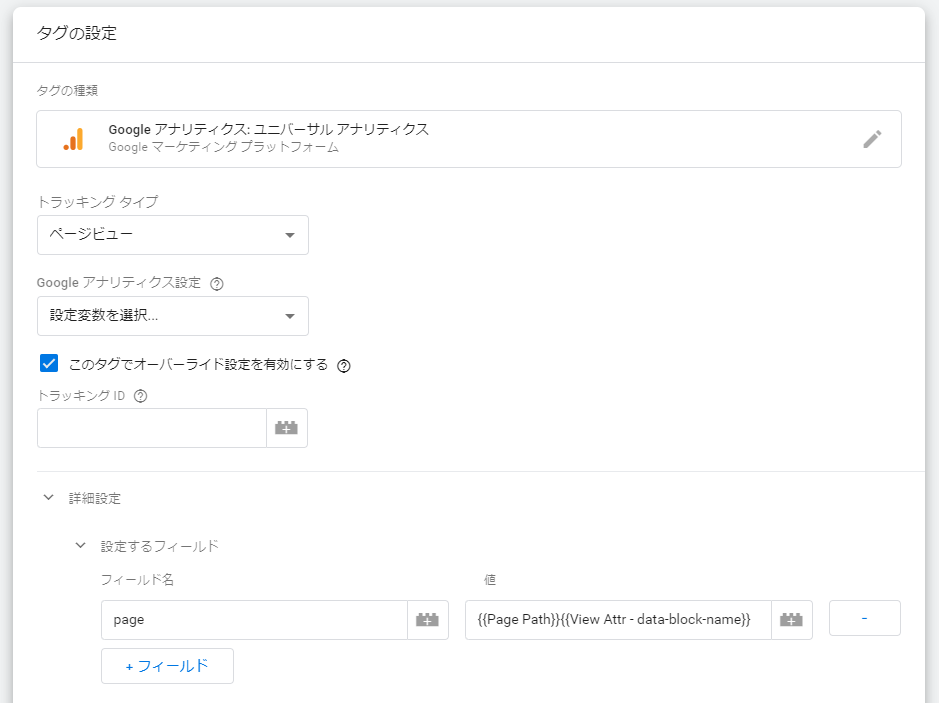
Task: Open the 設定変数を選択 dropdown
Action: (x=172, y=316)
